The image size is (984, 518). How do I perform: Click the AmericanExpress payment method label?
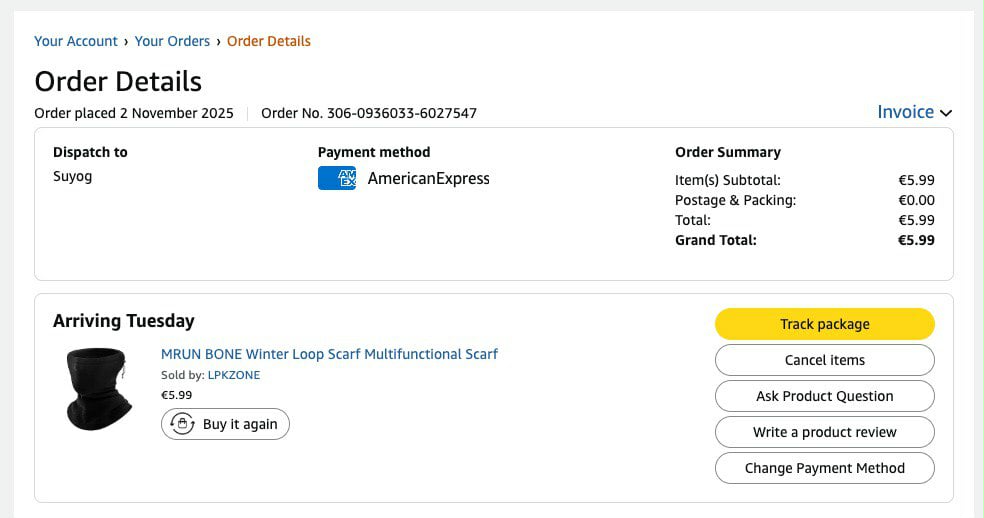click(x=428, y=179)
